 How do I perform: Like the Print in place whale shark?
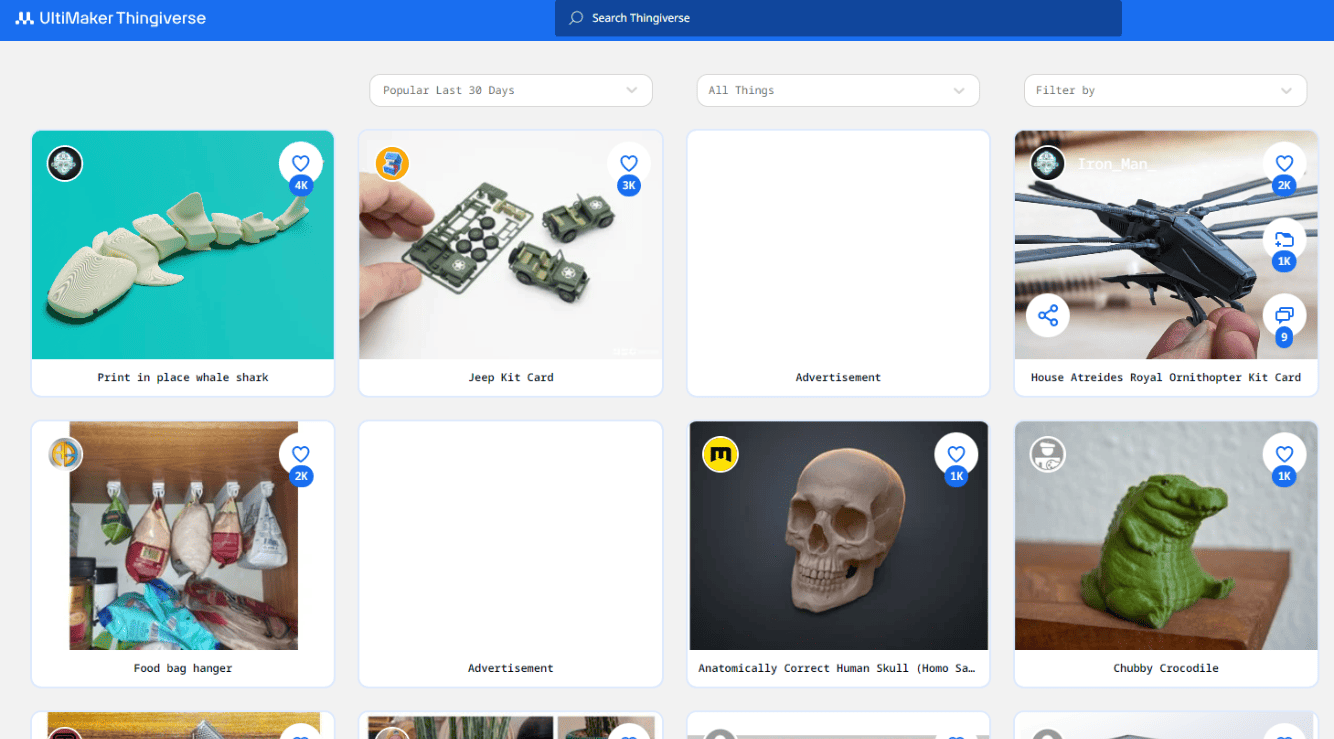pos(301,163)
